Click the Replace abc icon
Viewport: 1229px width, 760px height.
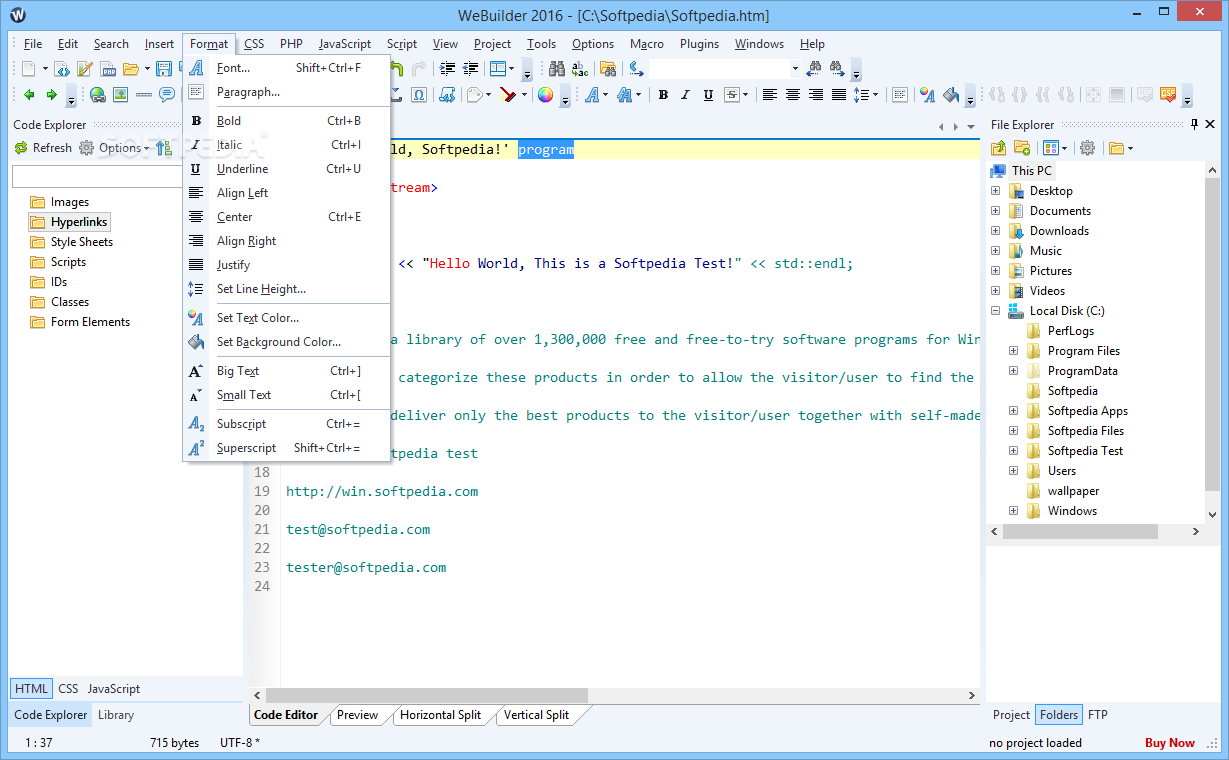click(x=580, y=69)
